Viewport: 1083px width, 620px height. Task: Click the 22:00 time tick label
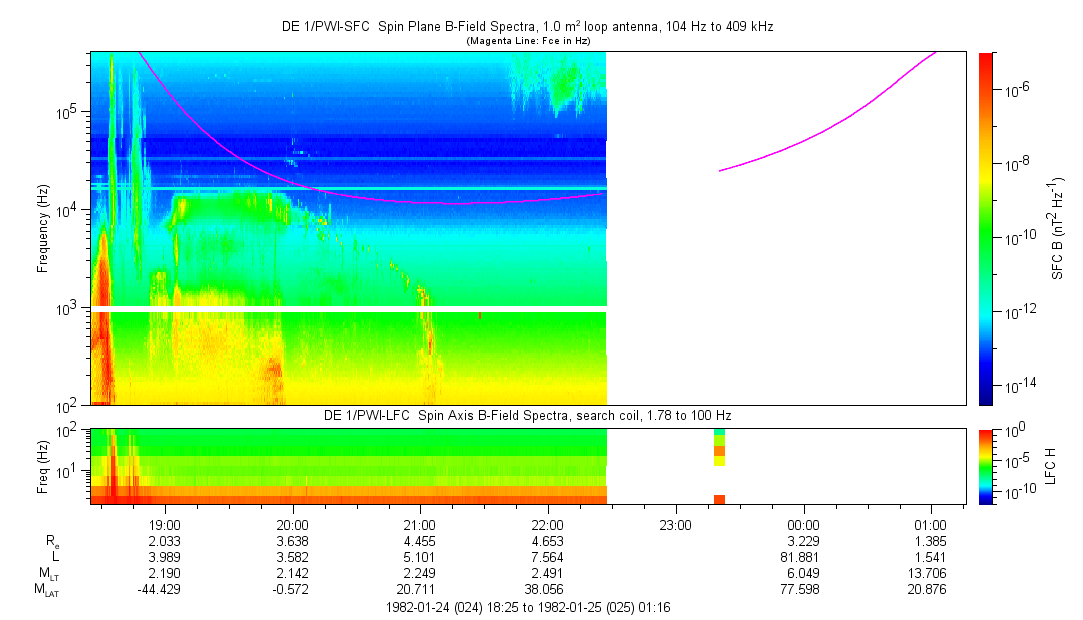[x=548, y=525]
